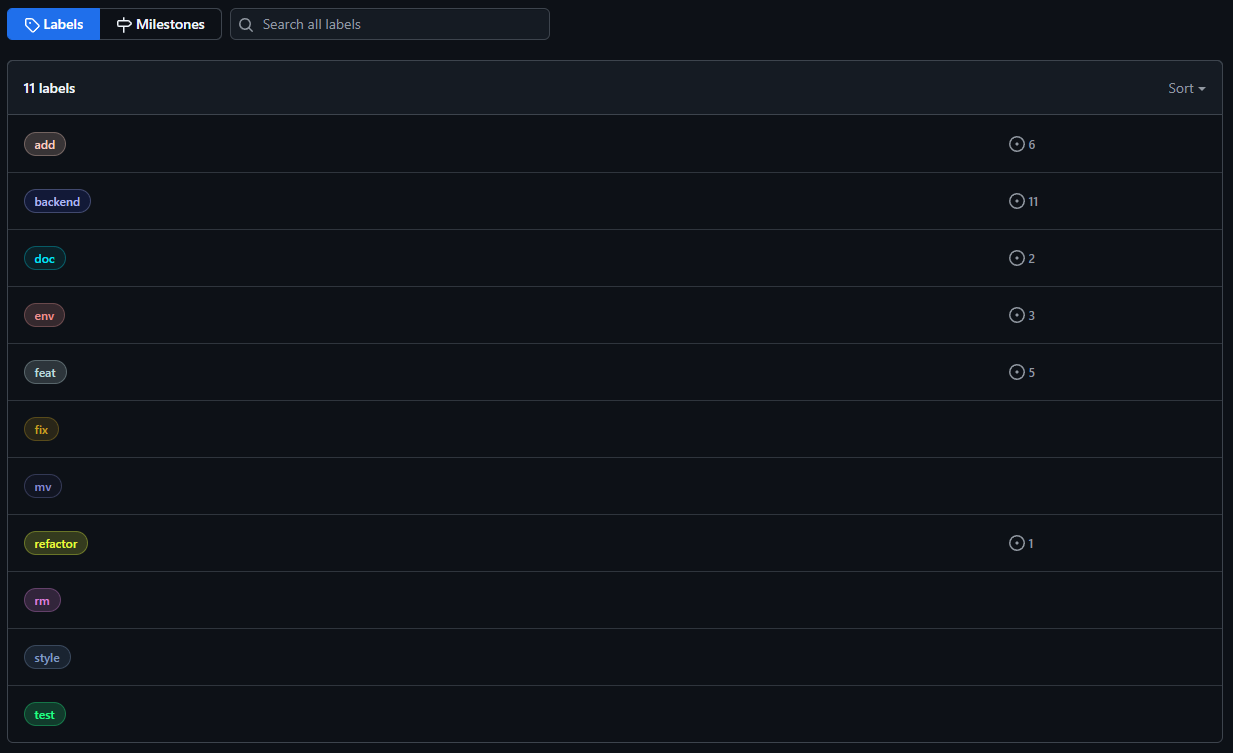Viewport: 1233px width, 753px height.
Task: Click the issue icon beside the add label
Action: pyautogui.click(x=1015, y=143)
